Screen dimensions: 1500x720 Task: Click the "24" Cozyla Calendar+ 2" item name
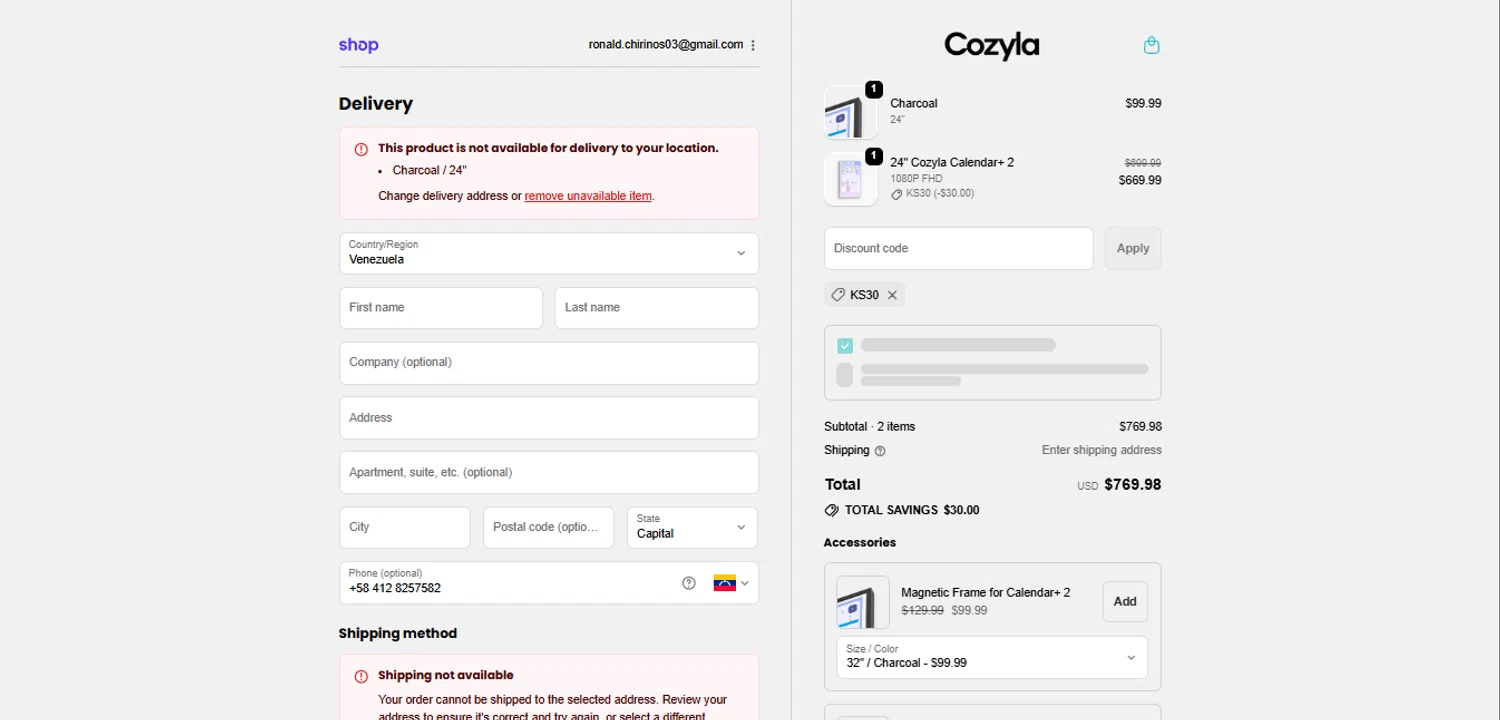coord(952,163)
